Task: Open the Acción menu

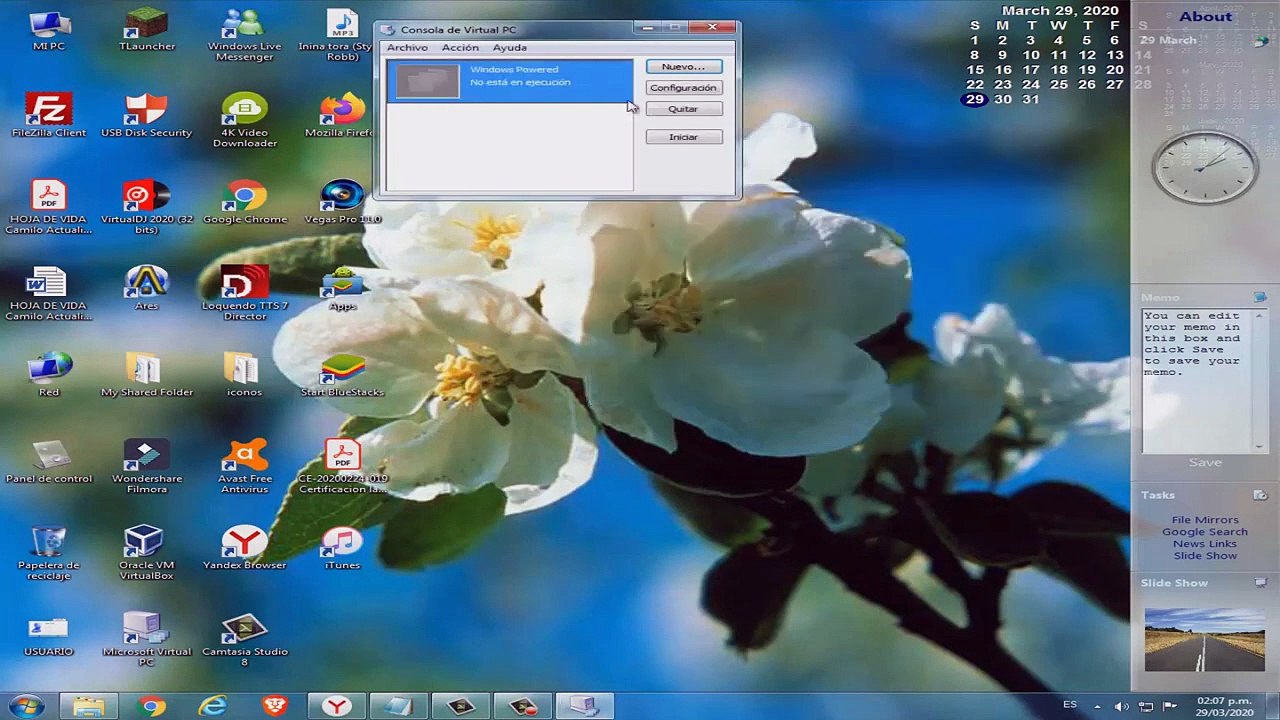Action: click(x=460, y=47)
